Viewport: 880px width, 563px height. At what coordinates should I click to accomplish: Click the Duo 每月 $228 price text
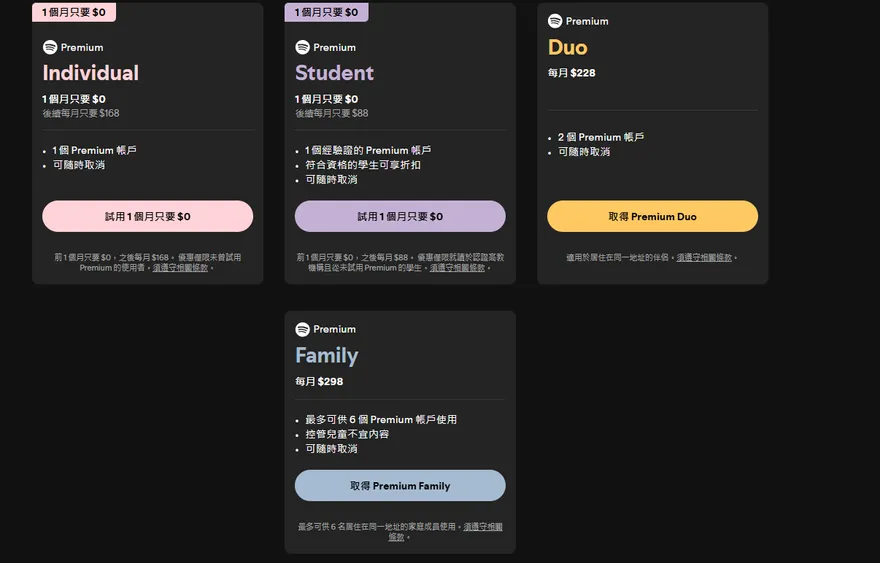pyautogui.click(x=571, y=73)
